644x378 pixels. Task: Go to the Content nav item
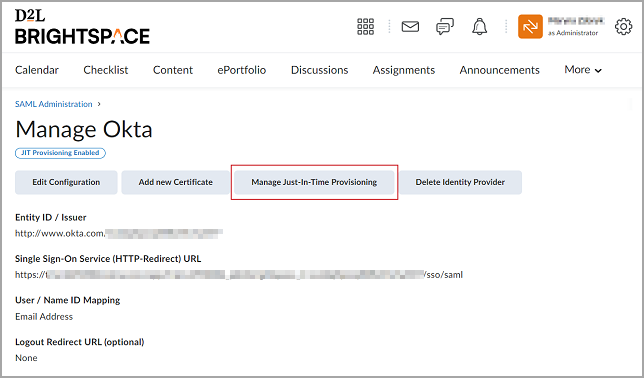173,70
